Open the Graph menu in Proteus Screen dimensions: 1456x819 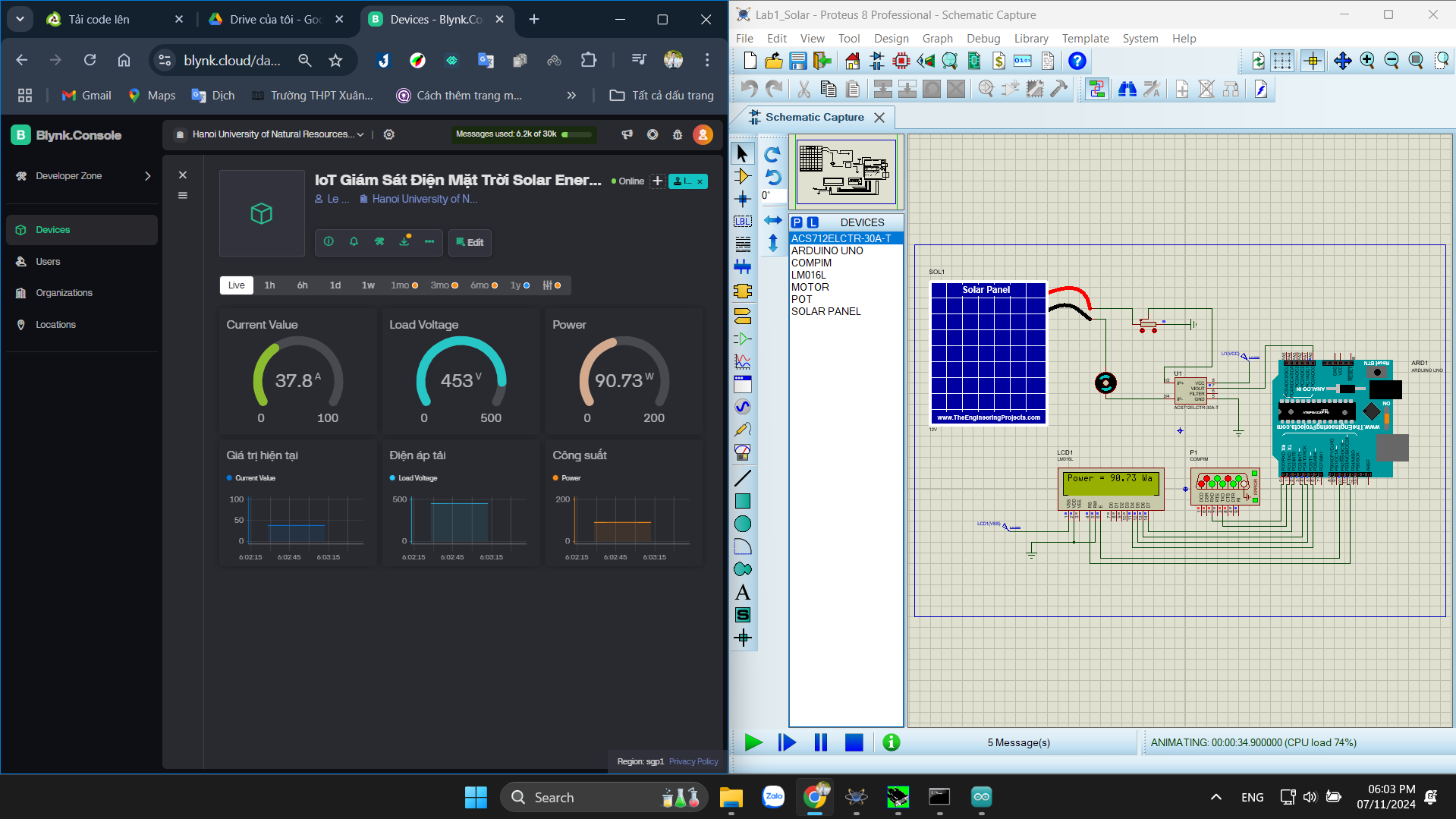click(x=937, y=39)
